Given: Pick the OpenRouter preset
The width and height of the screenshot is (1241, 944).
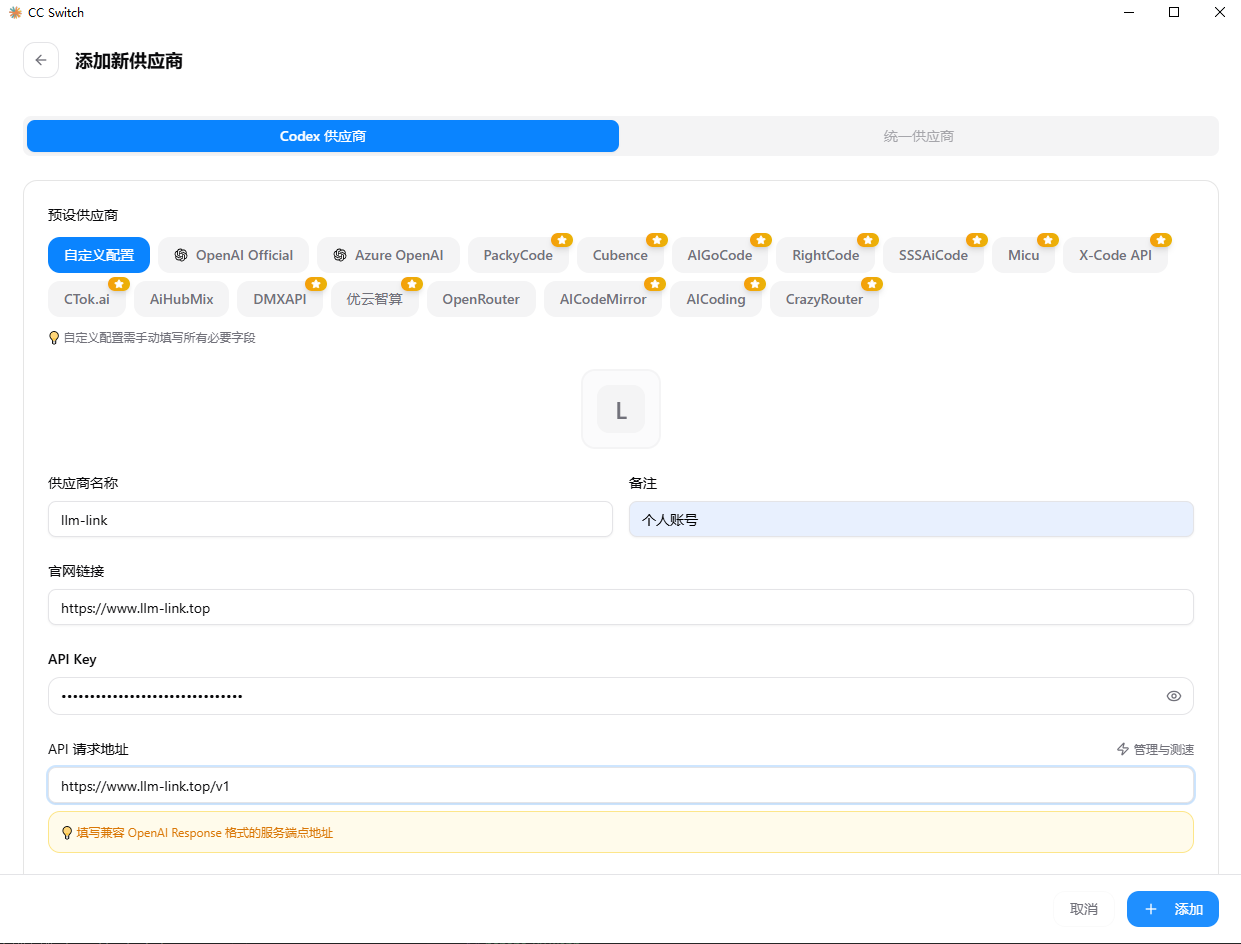Looking at the screenshot, I should [x=481, y=299].
